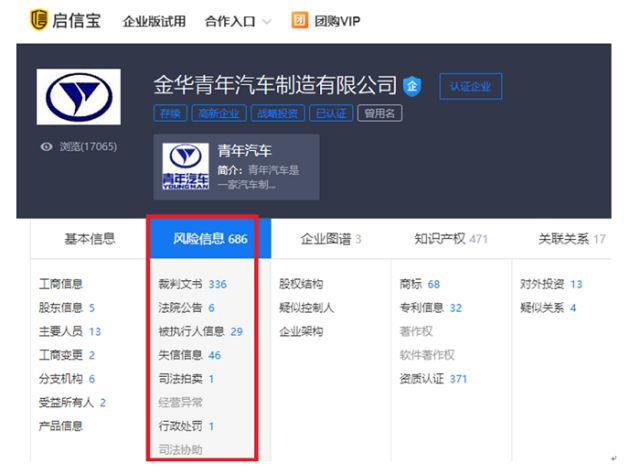Click the 高新企业 tag
This screenshot has width=640, height=475.
[219, 113]
